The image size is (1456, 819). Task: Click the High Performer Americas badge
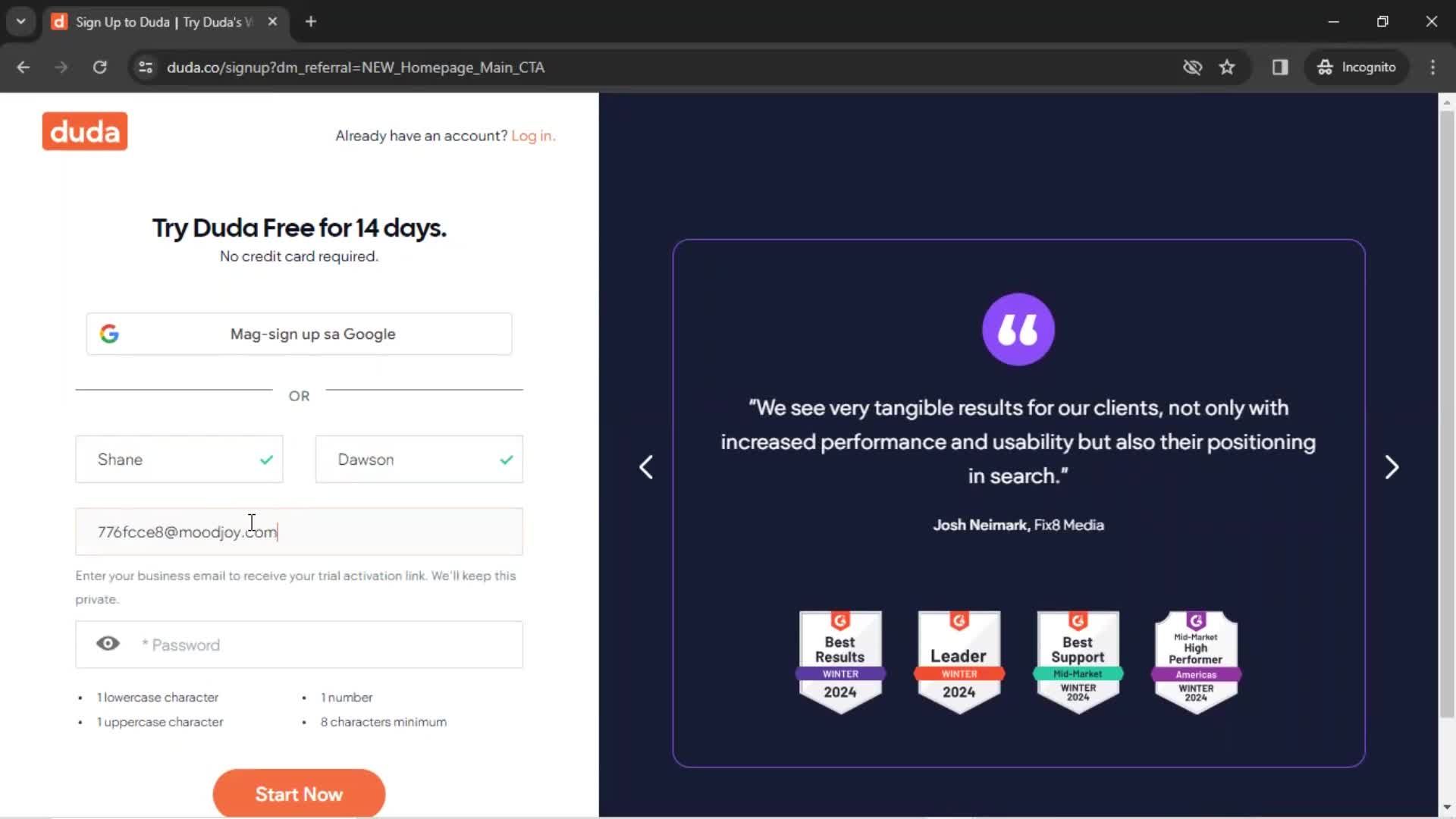point(1196,662)
